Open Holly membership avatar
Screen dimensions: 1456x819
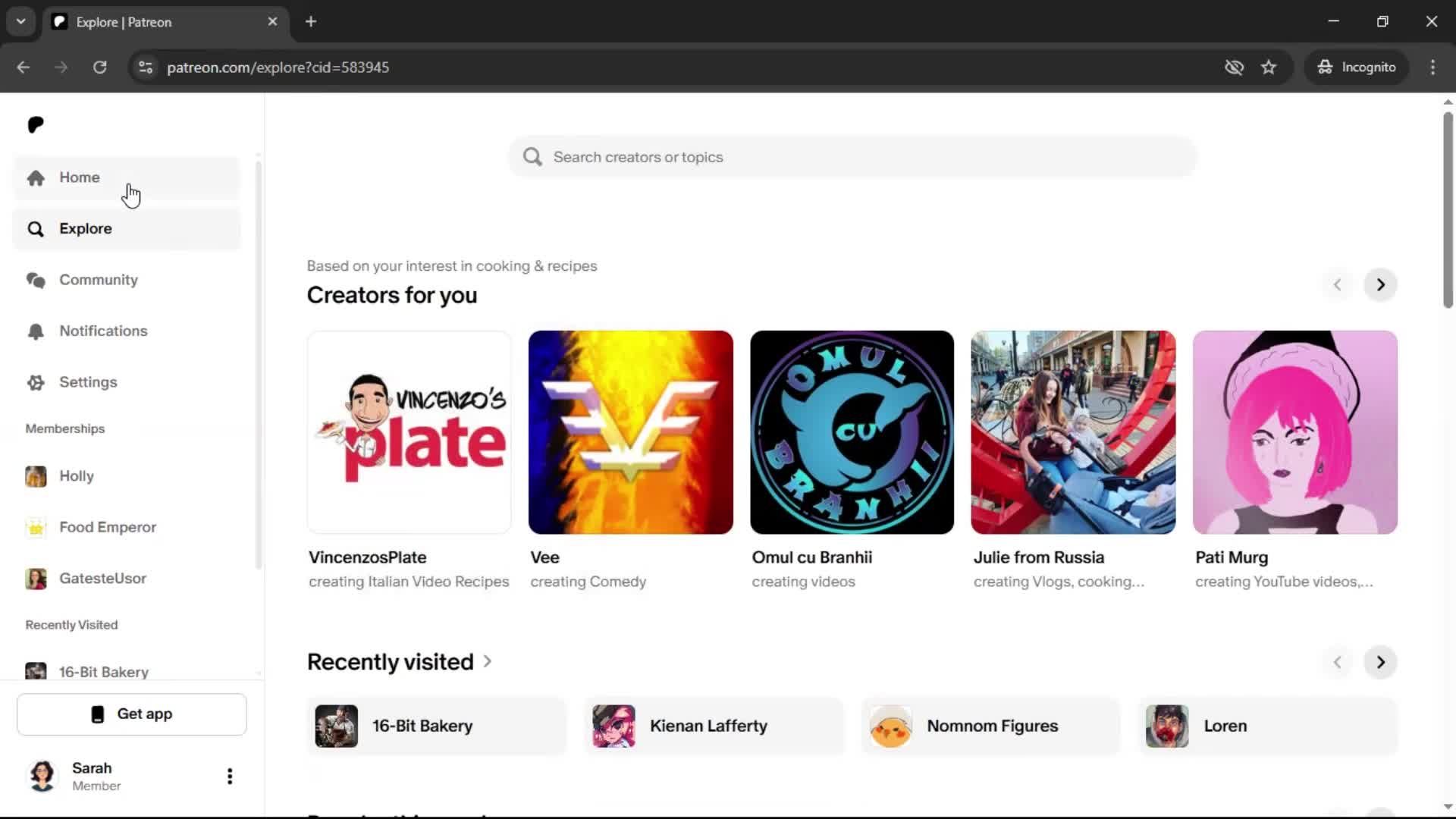click(36, 476)
